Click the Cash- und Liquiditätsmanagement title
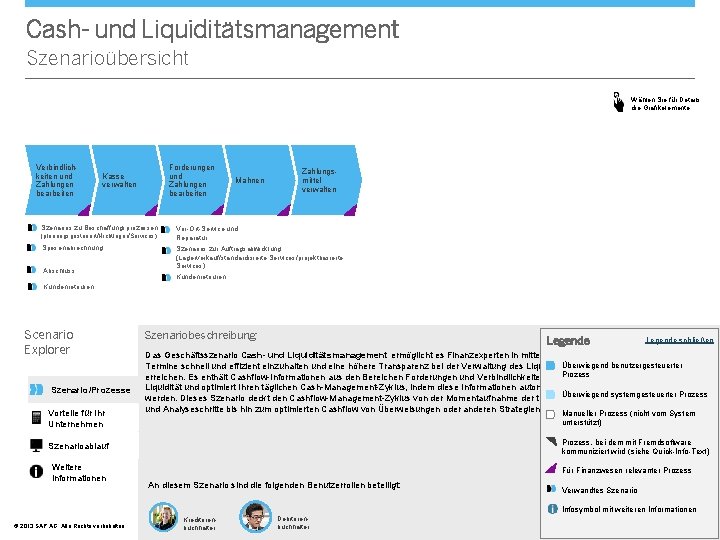Screen dimensions: 720x540 213,29
